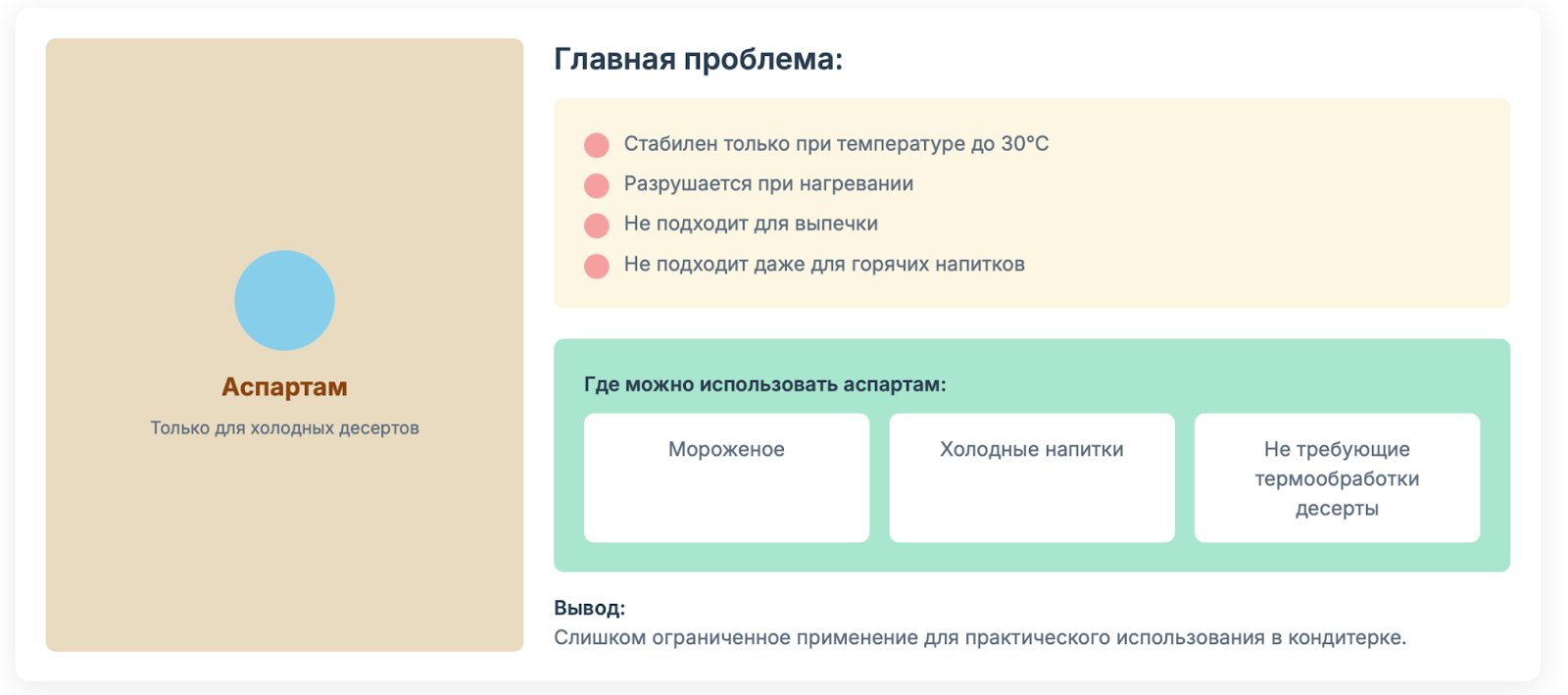Click the caption "Только для холодных десертов"
Image resolution: width=1568 pixels, height=695 pixels.
coord(284,428)
